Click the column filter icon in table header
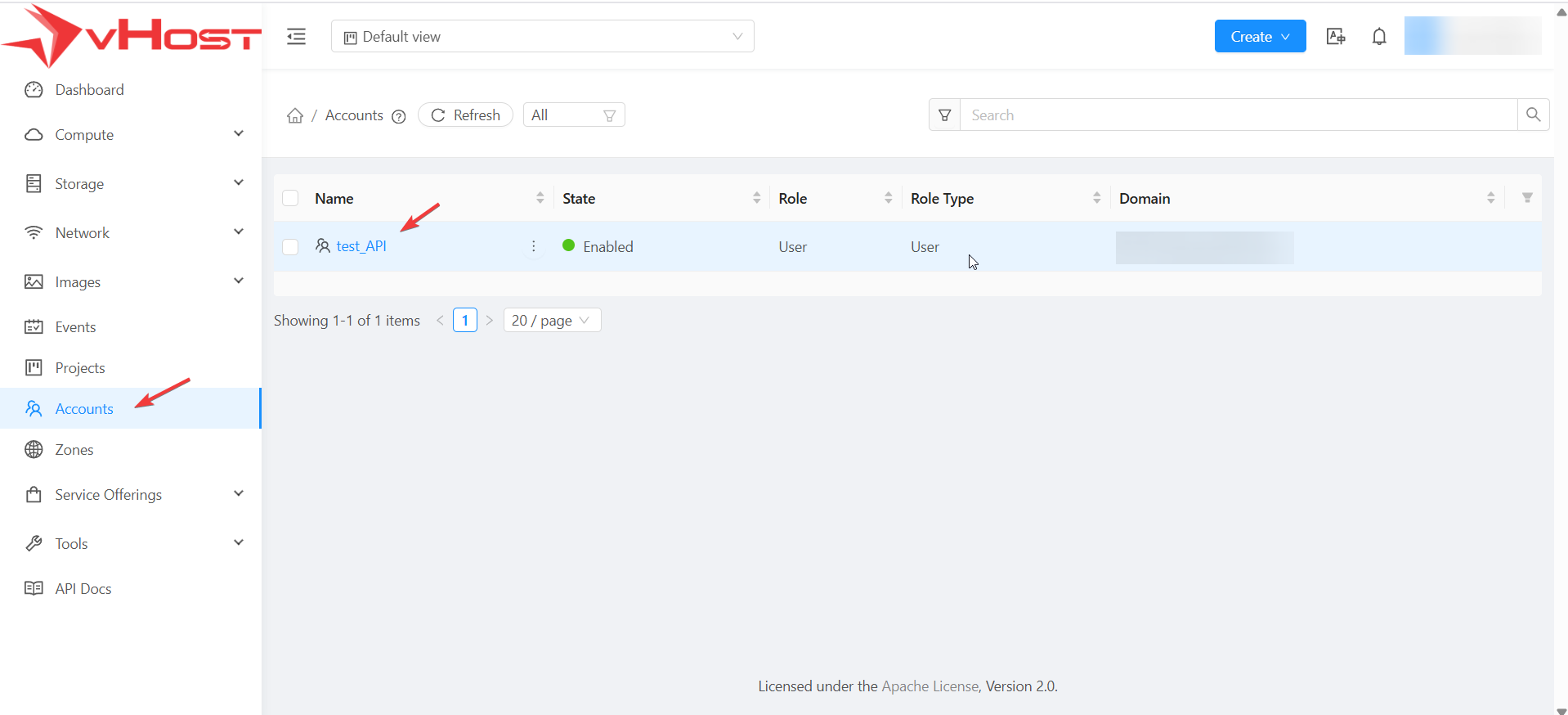 point(1526,198)
